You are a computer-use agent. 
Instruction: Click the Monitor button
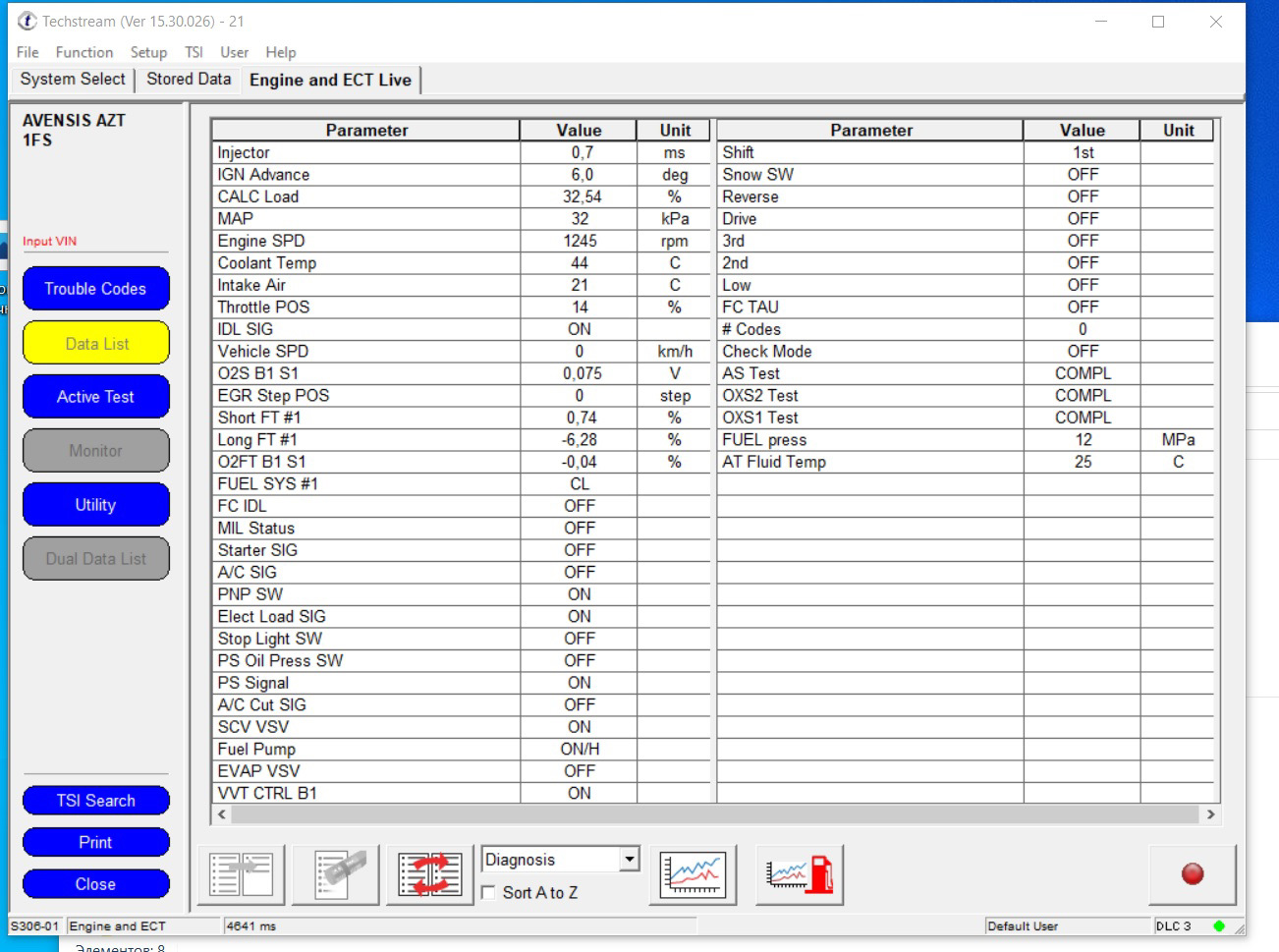95,451
